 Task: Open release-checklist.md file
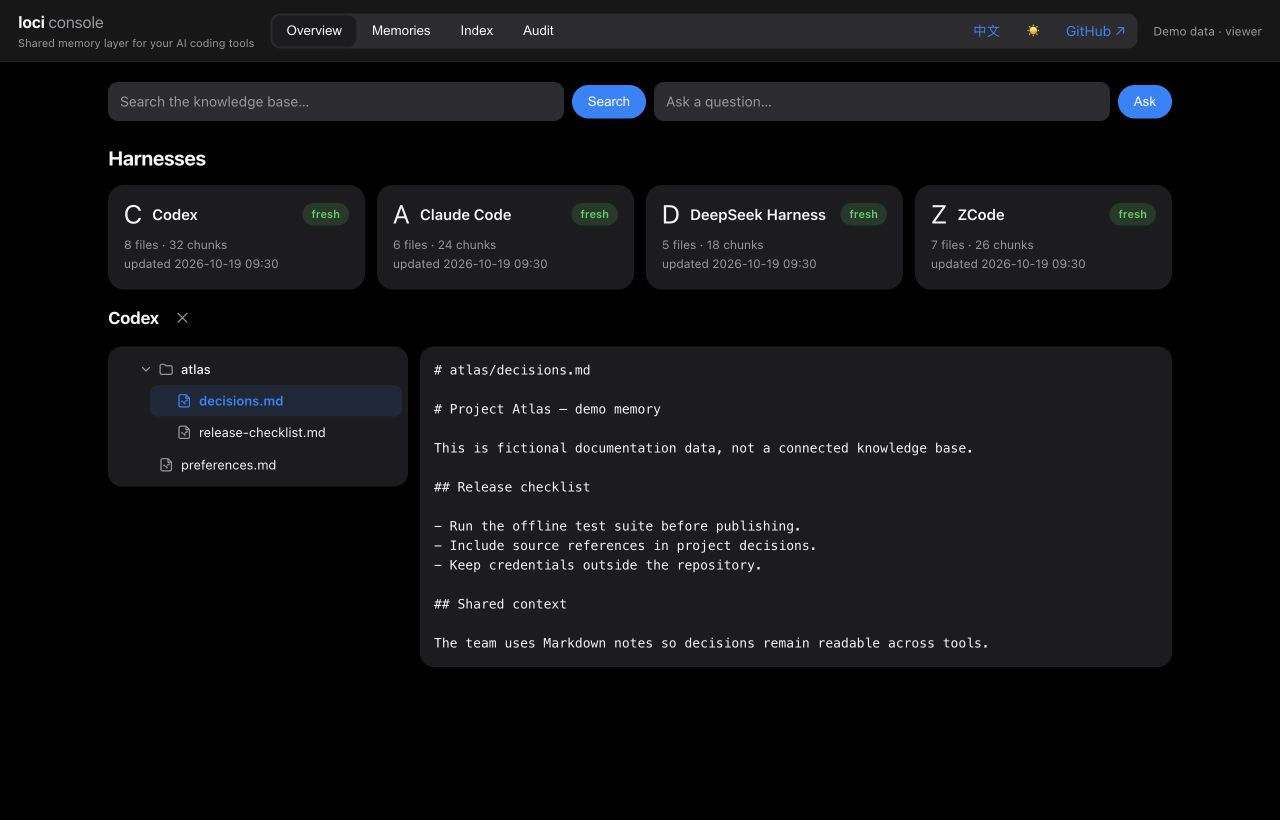coord(276,433)
